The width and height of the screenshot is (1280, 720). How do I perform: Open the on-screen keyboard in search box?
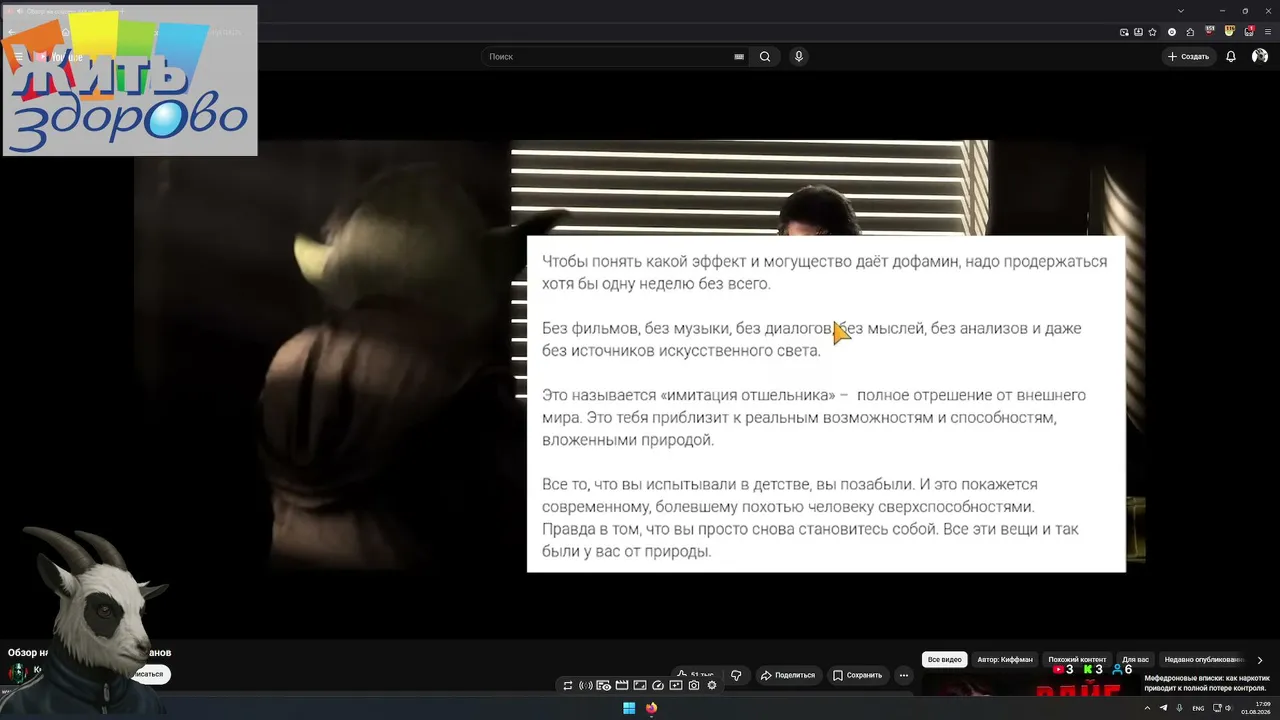point(739,57)
